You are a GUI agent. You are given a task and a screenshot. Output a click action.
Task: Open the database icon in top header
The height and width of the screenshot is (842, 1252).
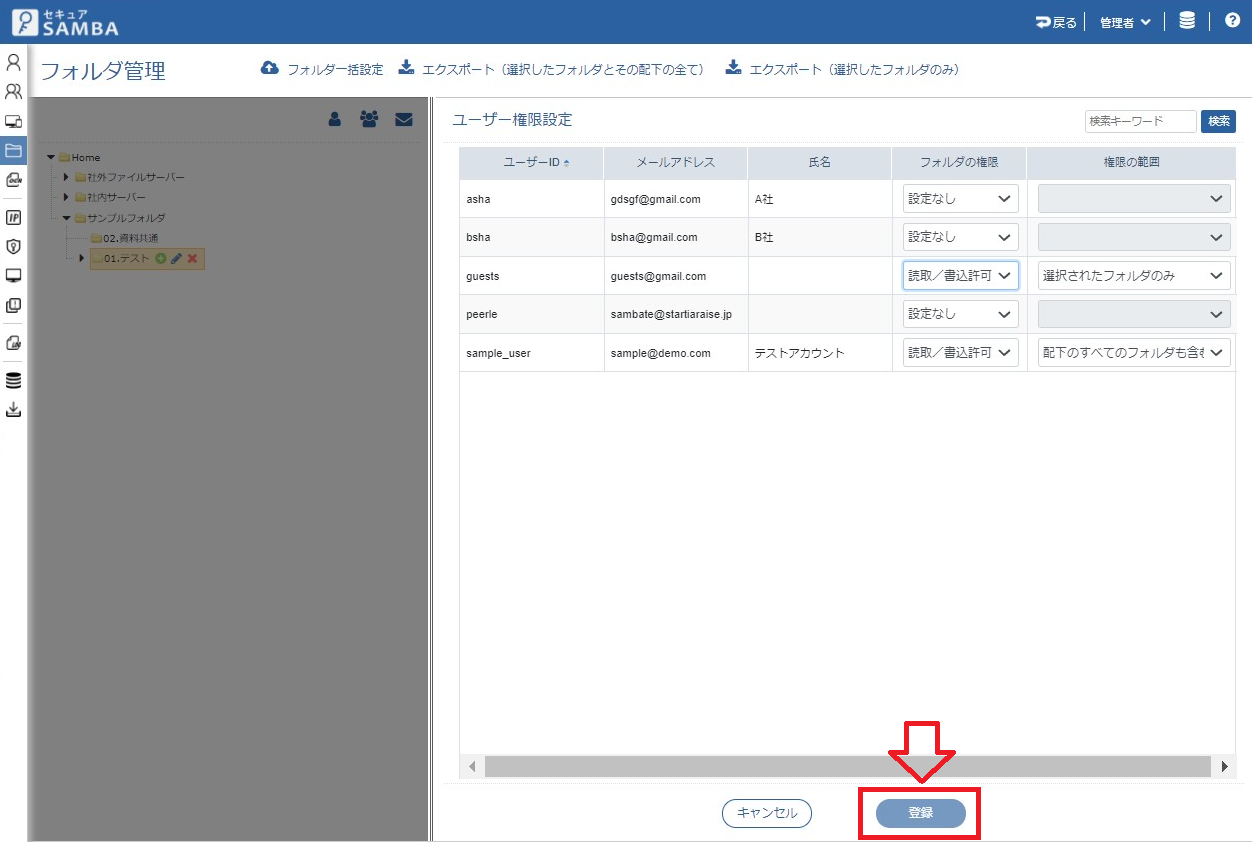(x=1187, y=21)
